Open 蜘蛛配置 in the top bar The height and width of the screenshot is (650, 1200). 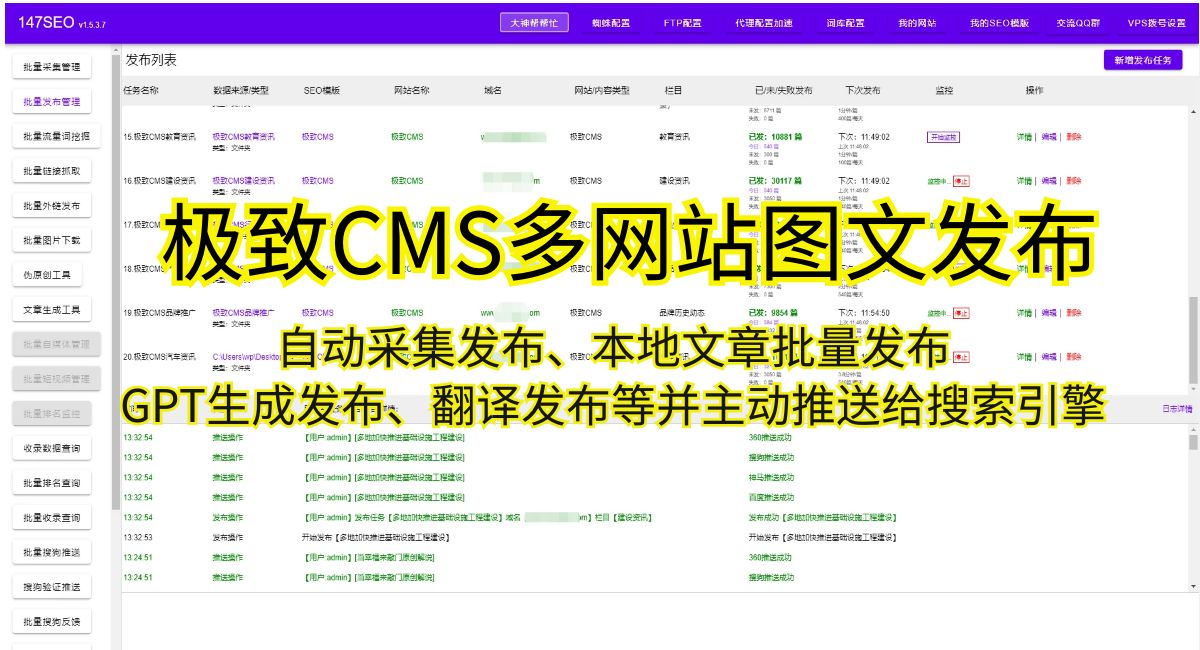click(610, 22)
